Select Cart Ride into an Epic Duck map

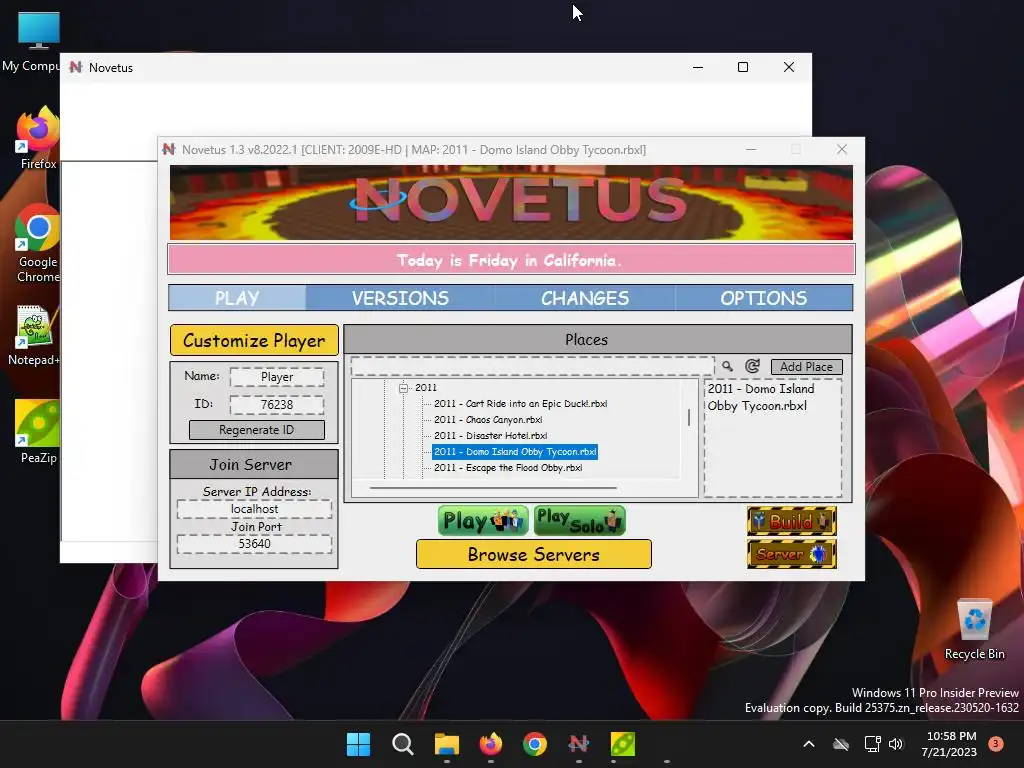[x=520, y=404]
